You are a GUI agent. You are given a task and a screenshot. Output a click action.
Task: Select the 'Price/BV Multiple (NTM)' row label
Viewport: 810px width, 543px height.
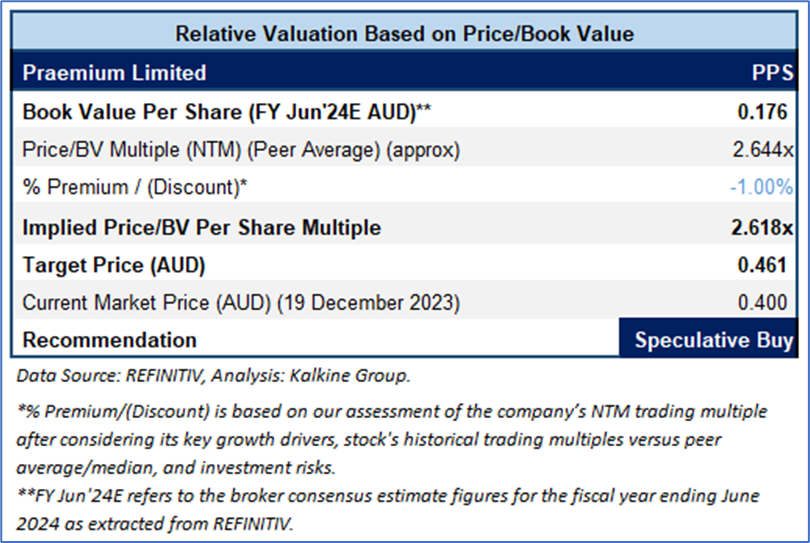point(240,150)
